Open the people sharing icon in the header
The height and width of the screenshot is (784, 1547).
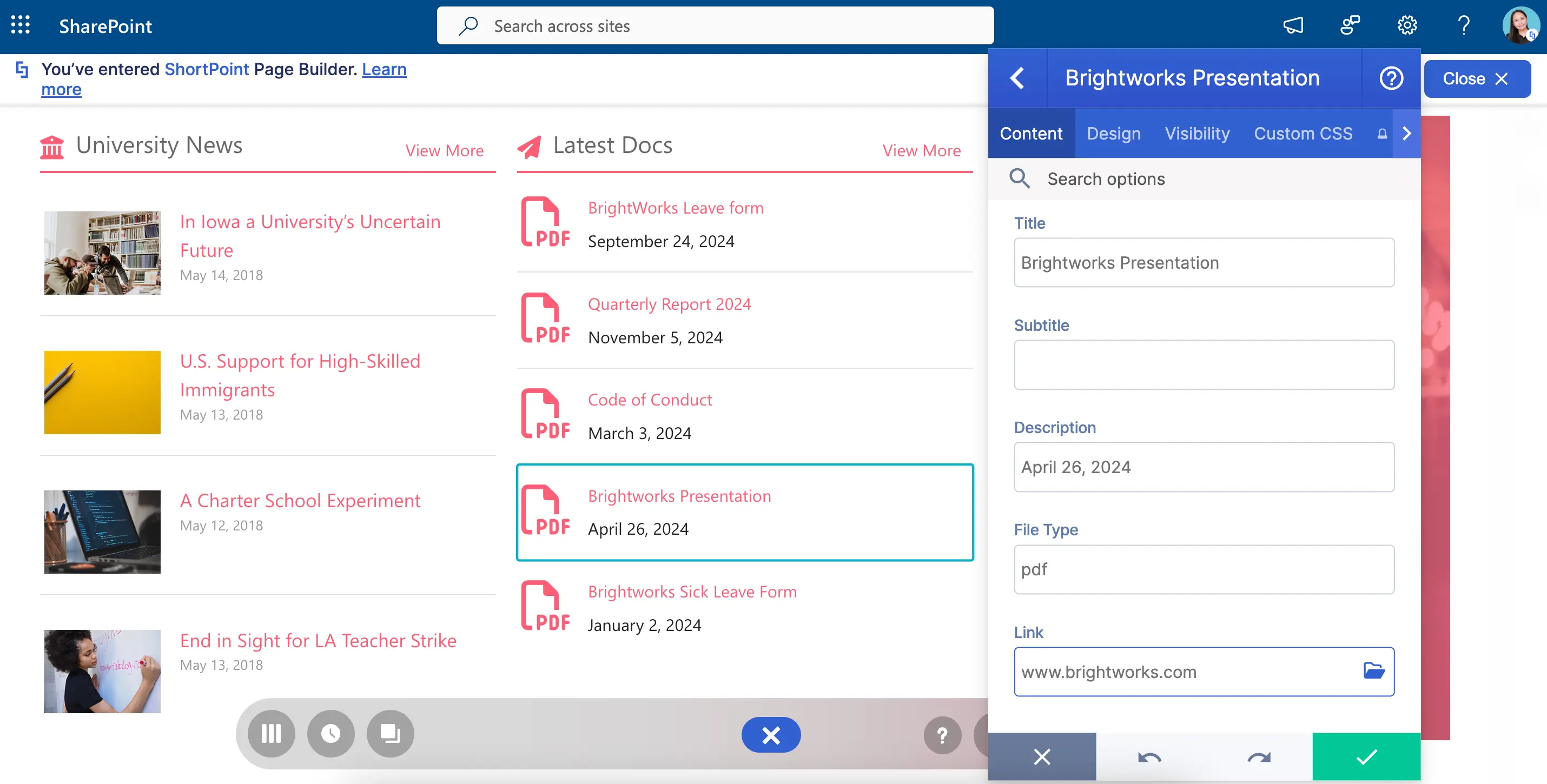coord(1350,25)
